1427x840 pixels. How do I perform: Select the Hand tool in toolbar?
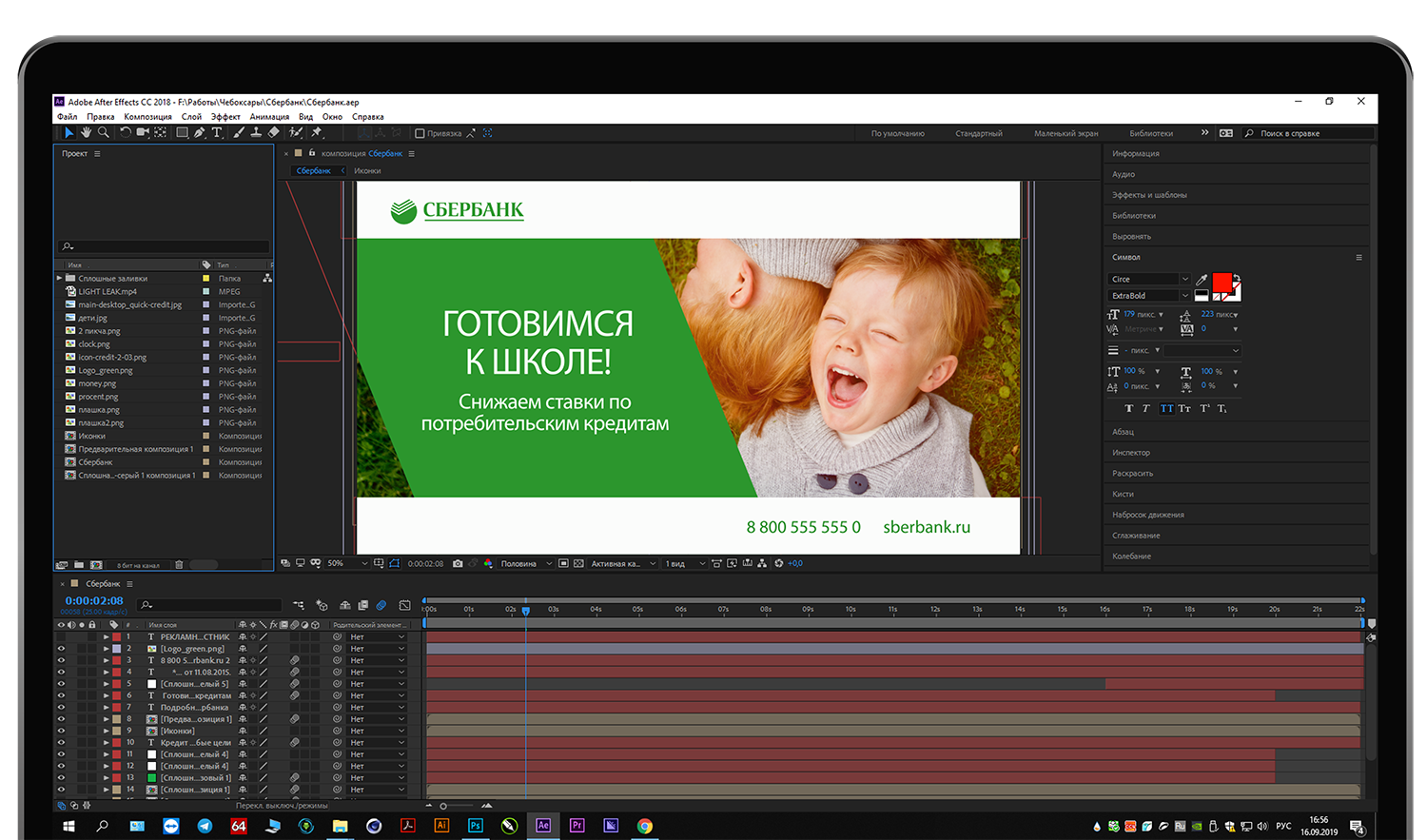(86, 133)
